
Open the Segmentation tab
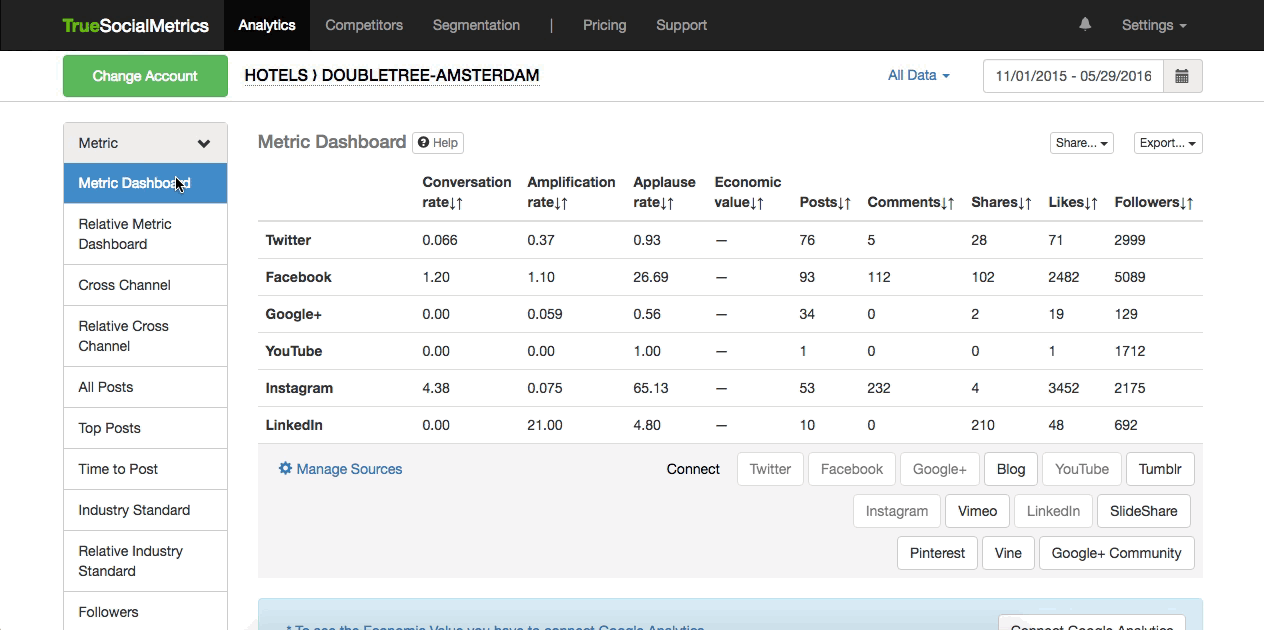[476, 25]
